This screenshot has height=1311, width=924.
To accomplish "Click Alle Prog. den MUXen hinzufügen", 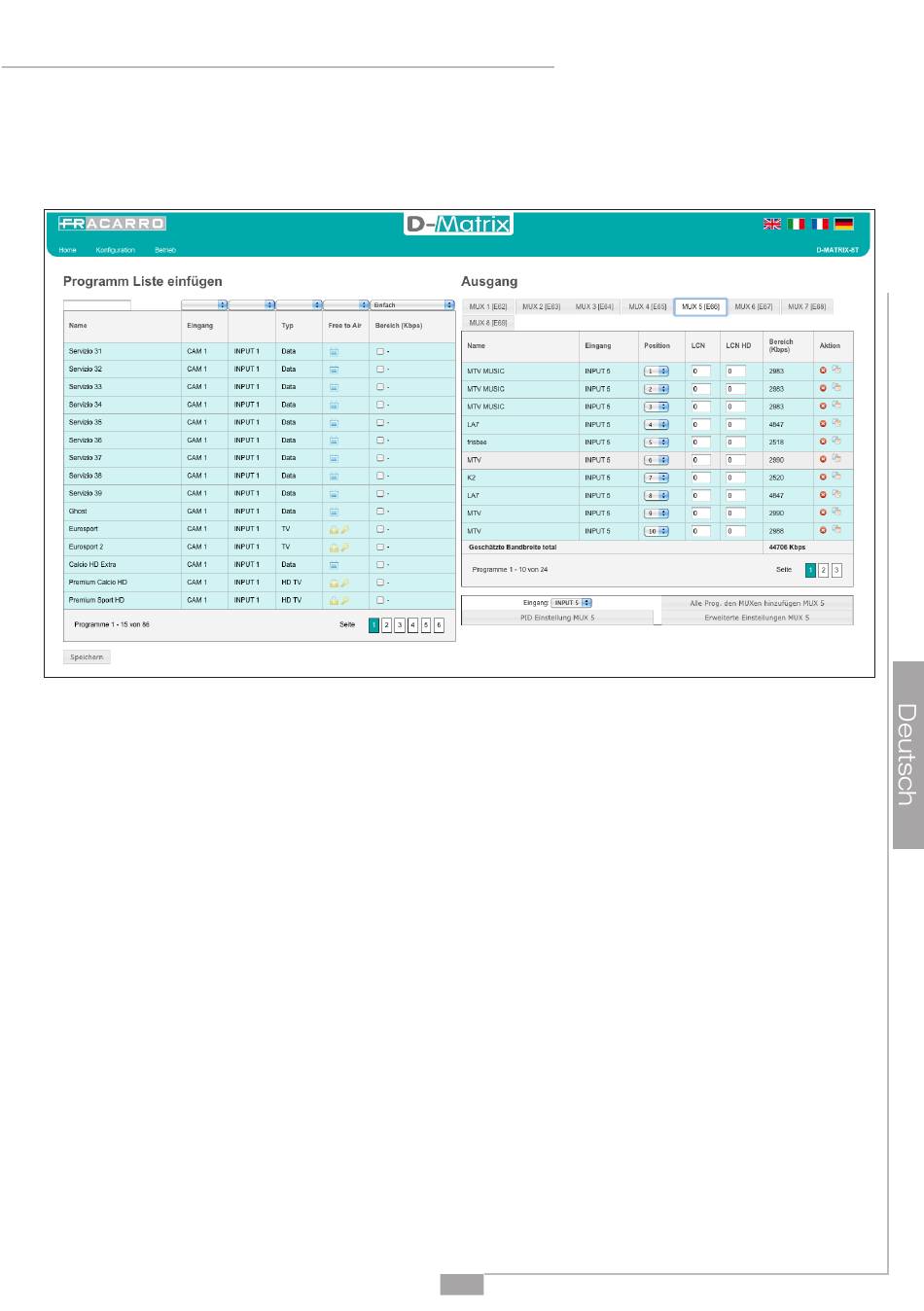I will pyautogui.click(x=757, y=603).
